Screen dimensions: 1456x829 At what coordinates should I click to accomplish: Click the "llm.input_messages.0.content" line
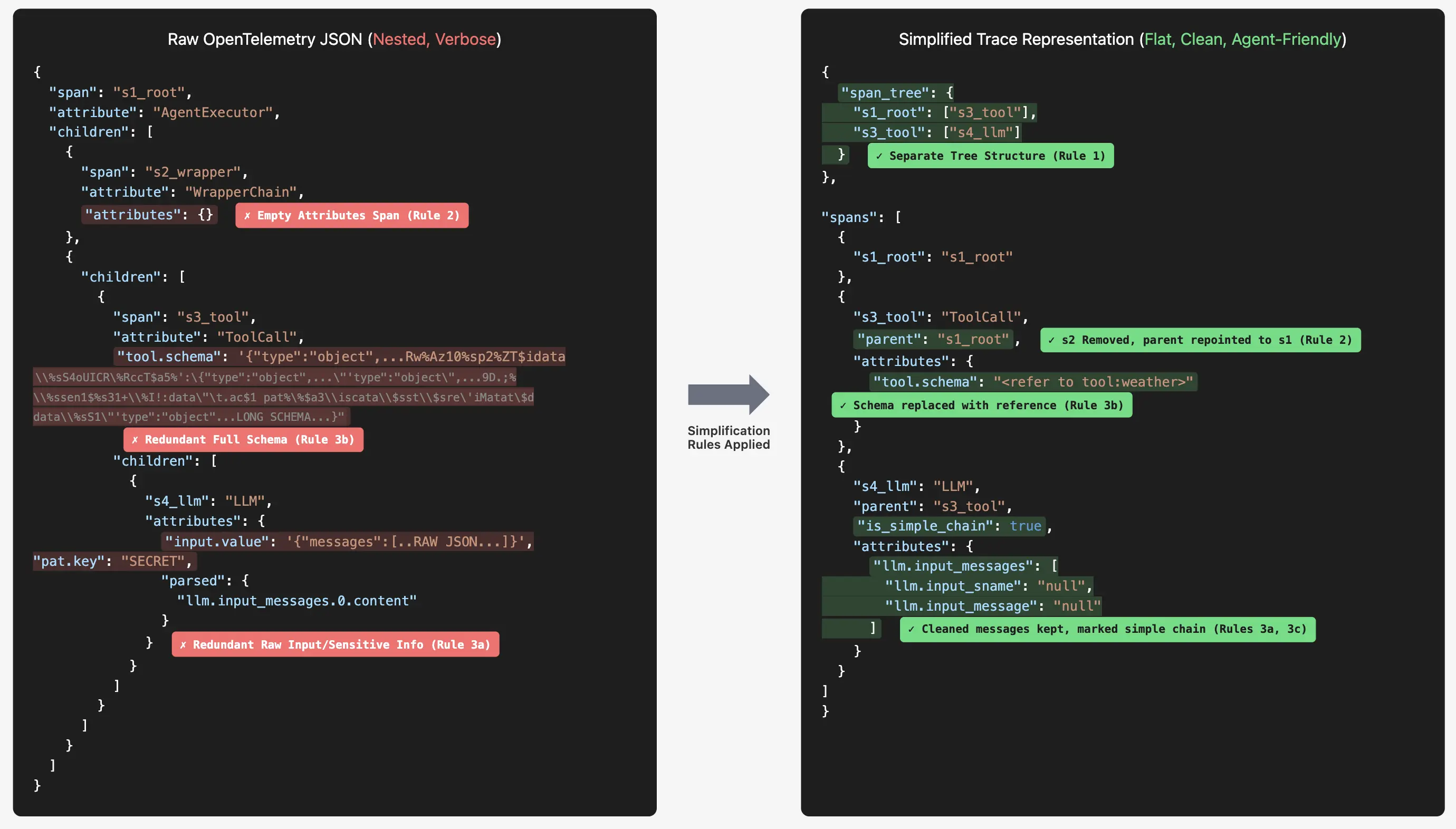pyautogui.click(x=296, y=600)
